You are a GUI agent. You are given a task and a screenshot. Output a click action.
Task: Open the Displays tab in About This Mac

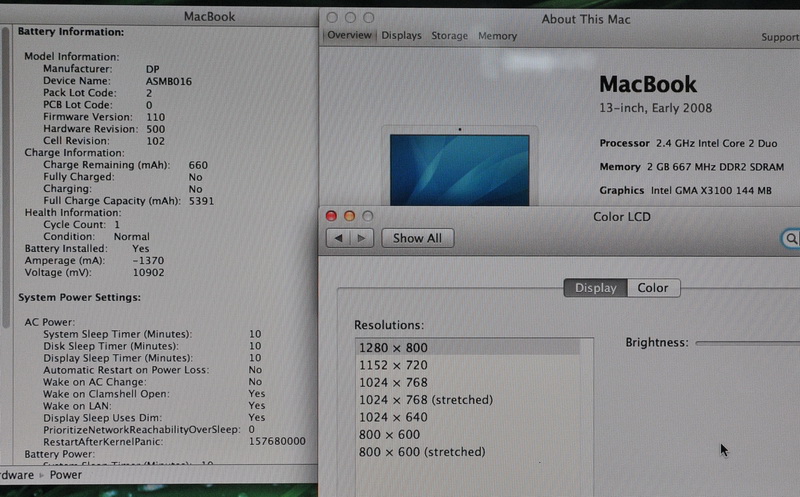[402, 36]
